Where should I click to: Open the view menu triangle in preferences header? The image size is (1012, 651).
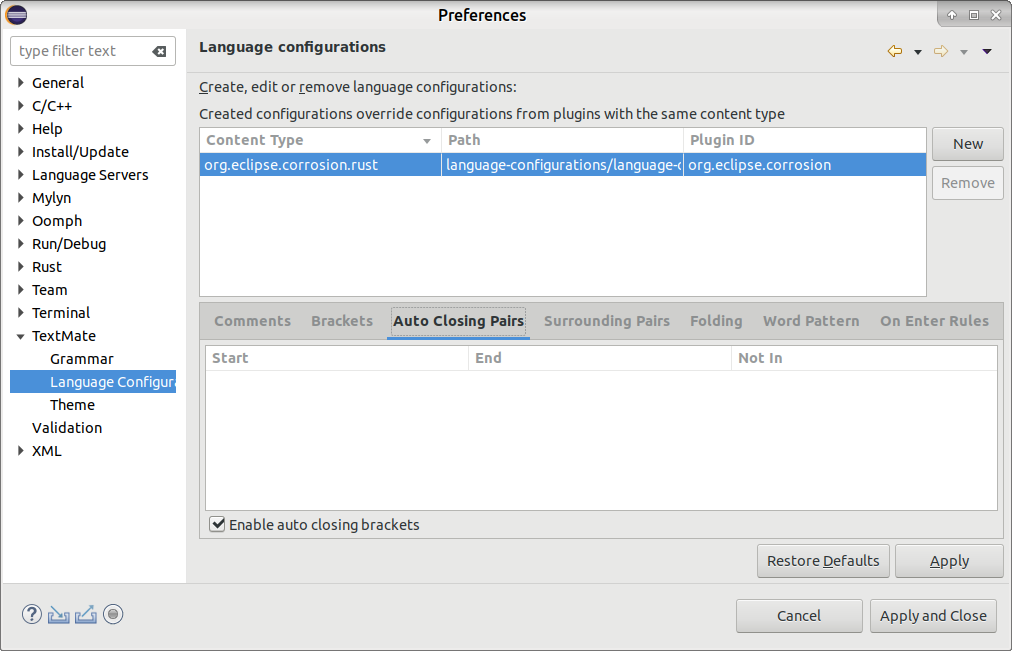tap(986, 51)
